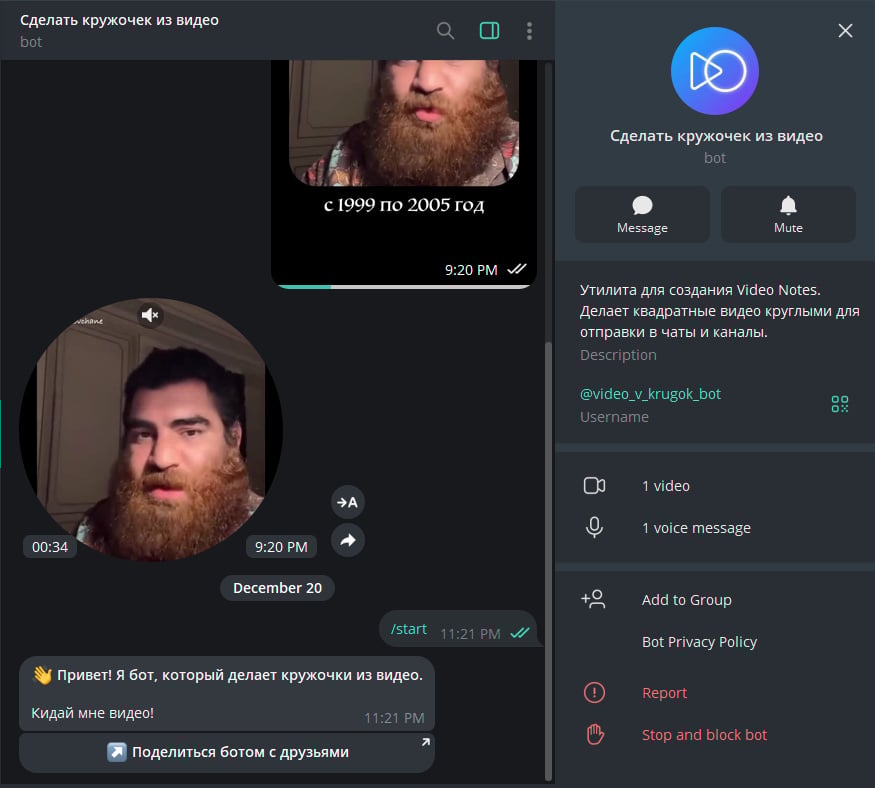
Task: Toggle the right info sidebar panel
Action: (x=489, y=31)
